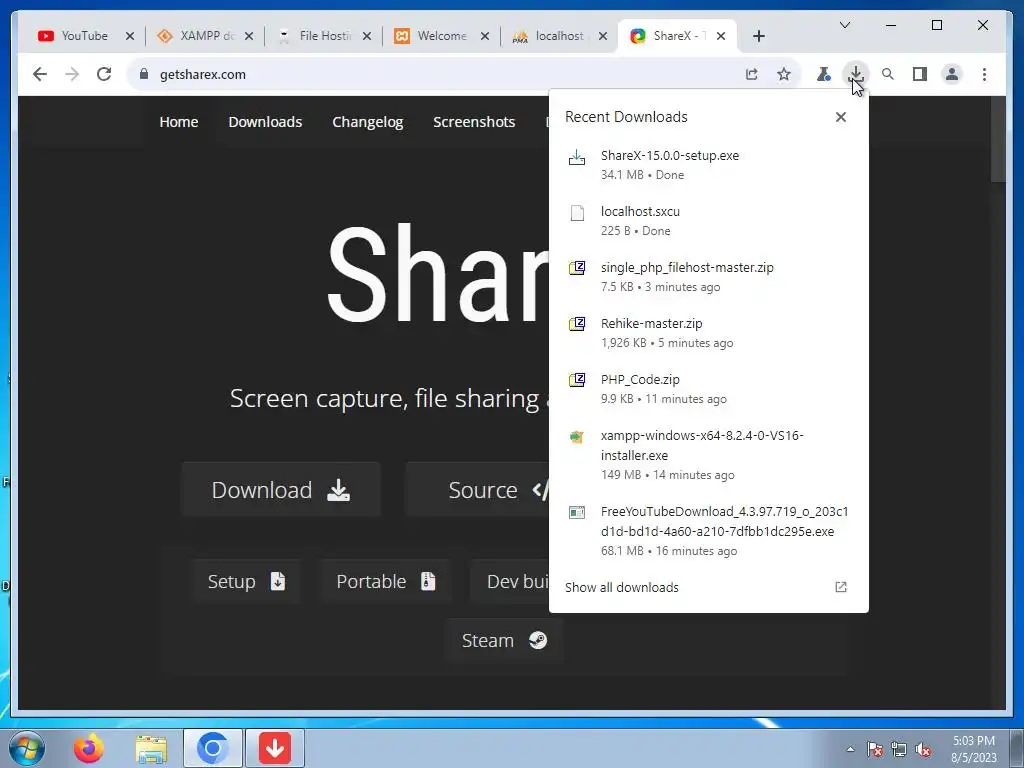Click the Dev build button
The height and width of the screenshot is (768, 1024).
510,581
